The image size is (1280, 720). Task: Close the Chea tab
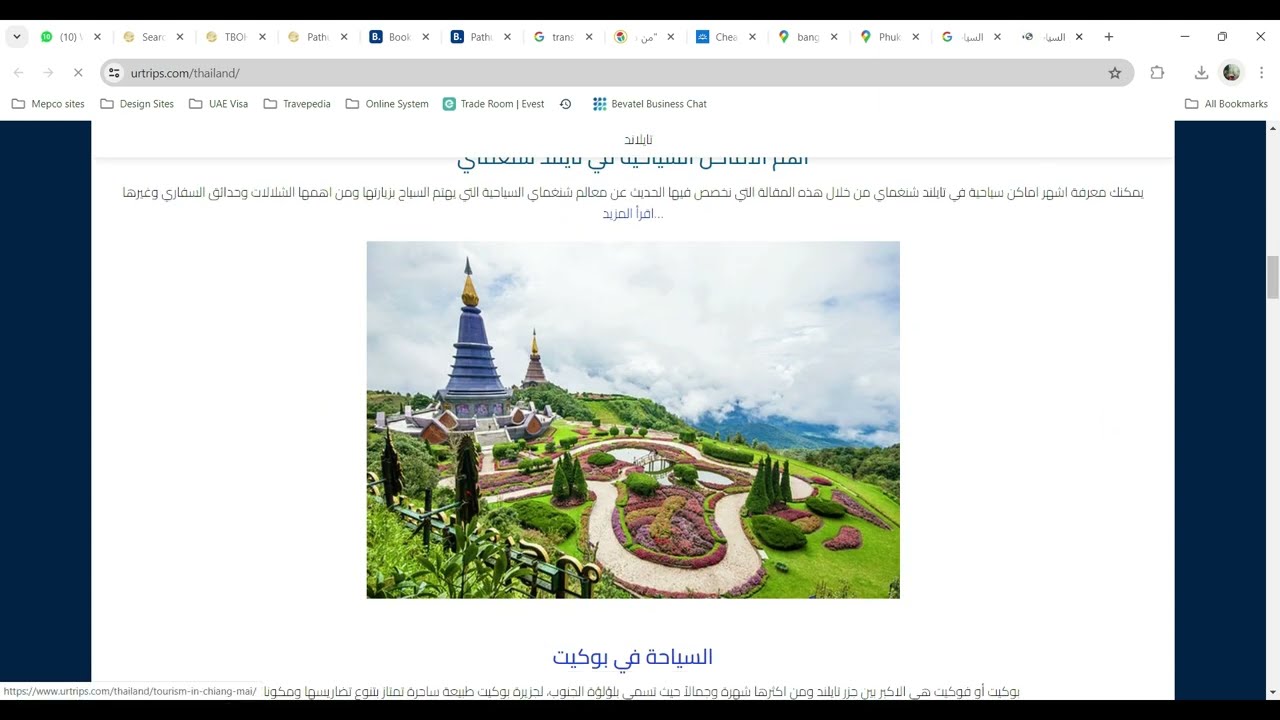pyautogui.click(x=752, y=37)
